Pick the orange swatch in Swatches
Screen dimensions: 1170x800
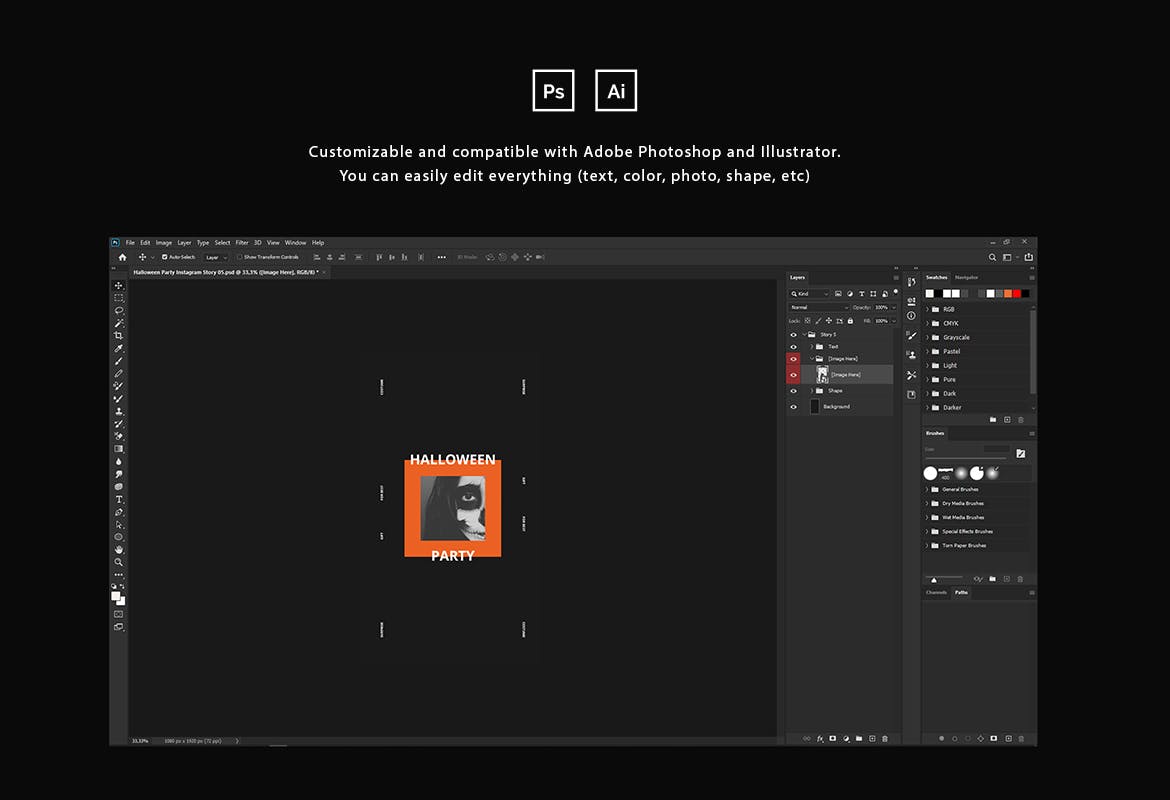click(x=1007, y=293)
